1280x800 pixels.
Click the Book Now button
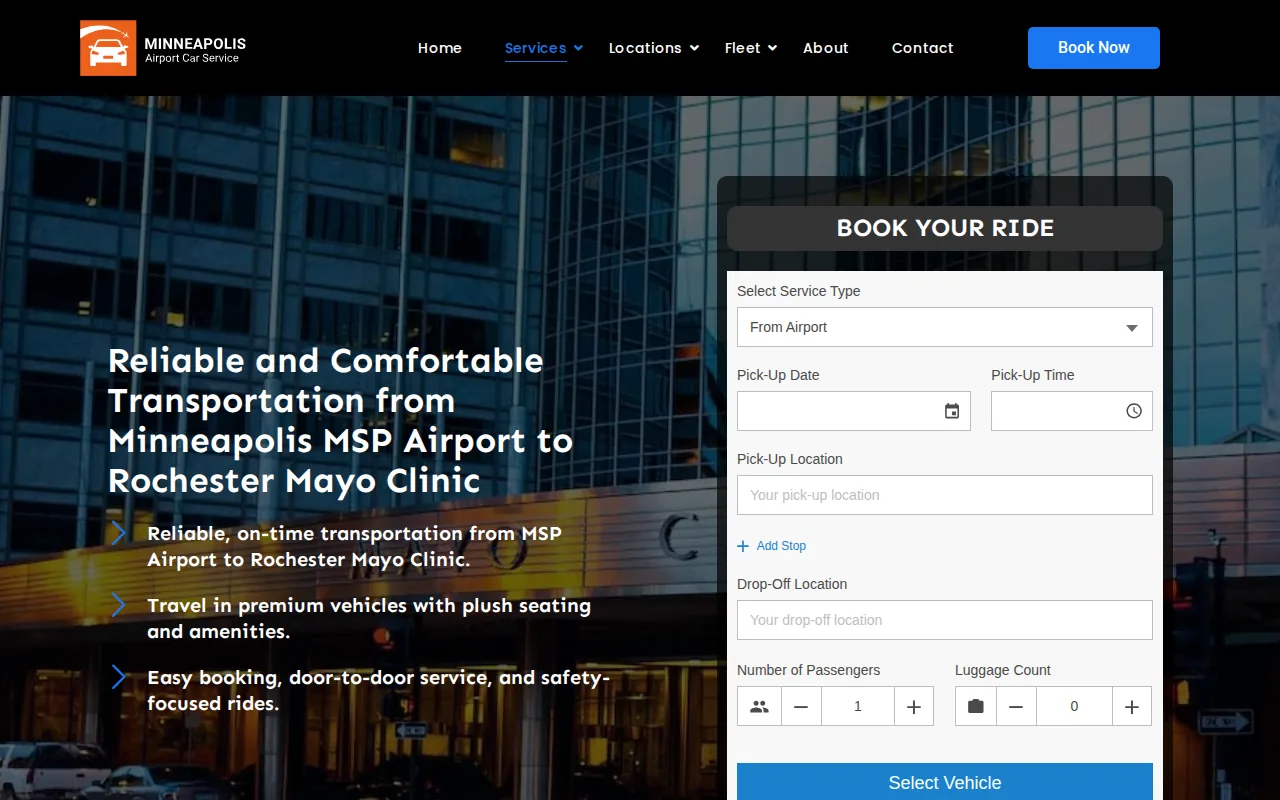click(x=1094, y=48)
